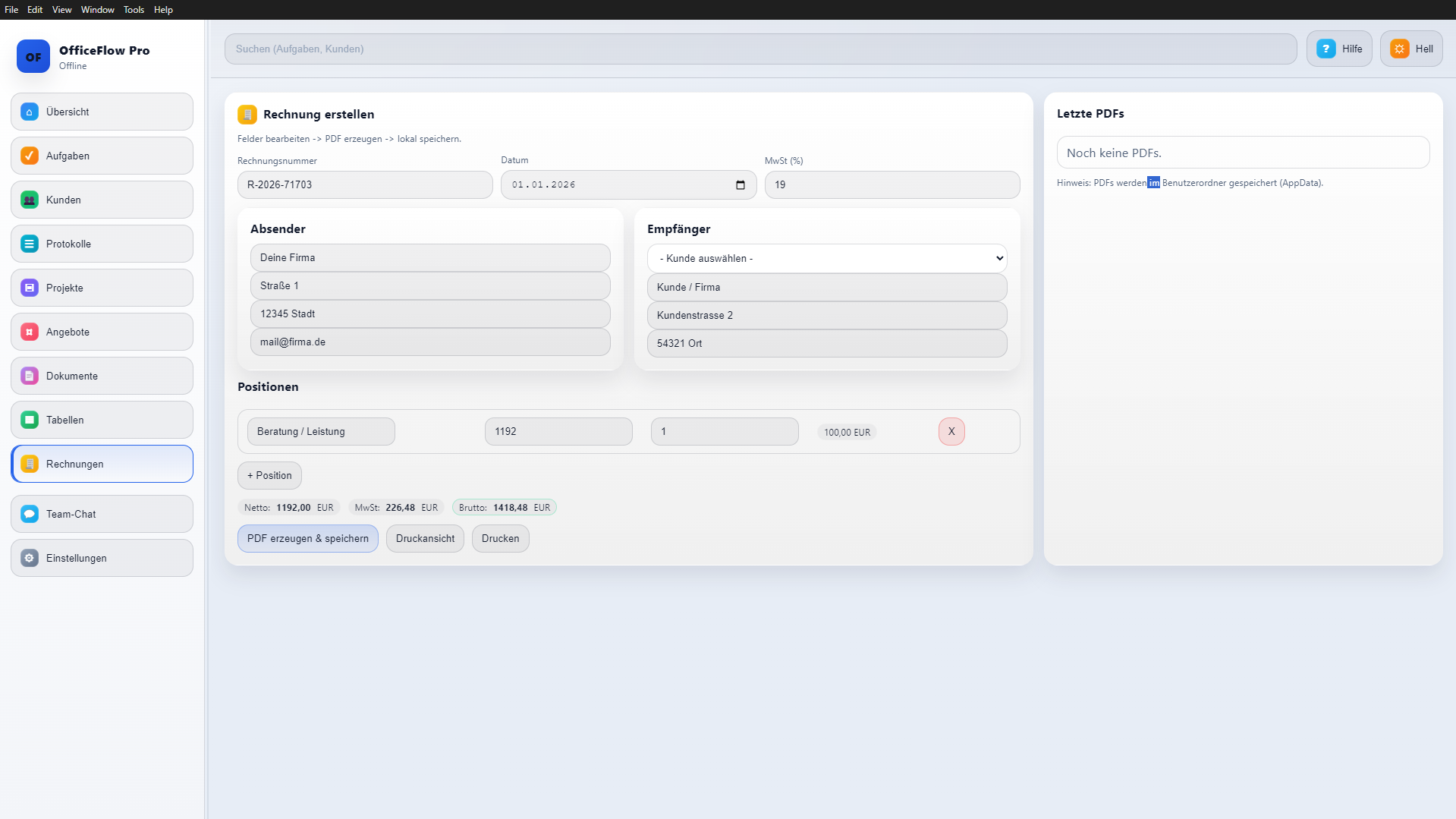Click the Drucken button
1456x819 pixels.
500,538
